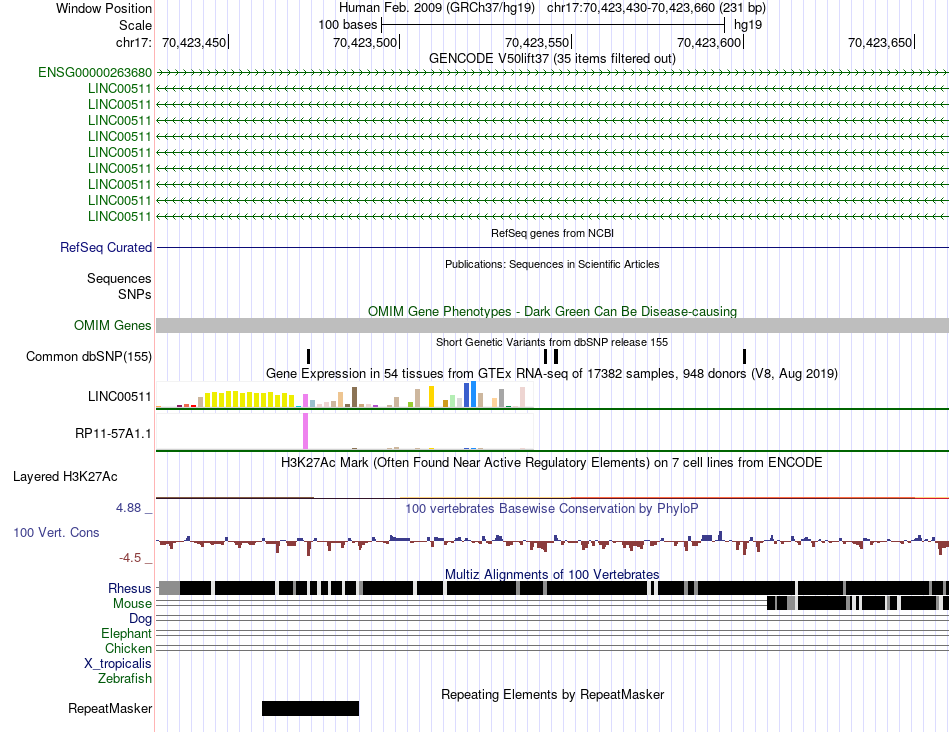Image resolution: width=950 pixels, height=732 pixels.
Task: Select the Mouse species label
Action: coord(133,604)
